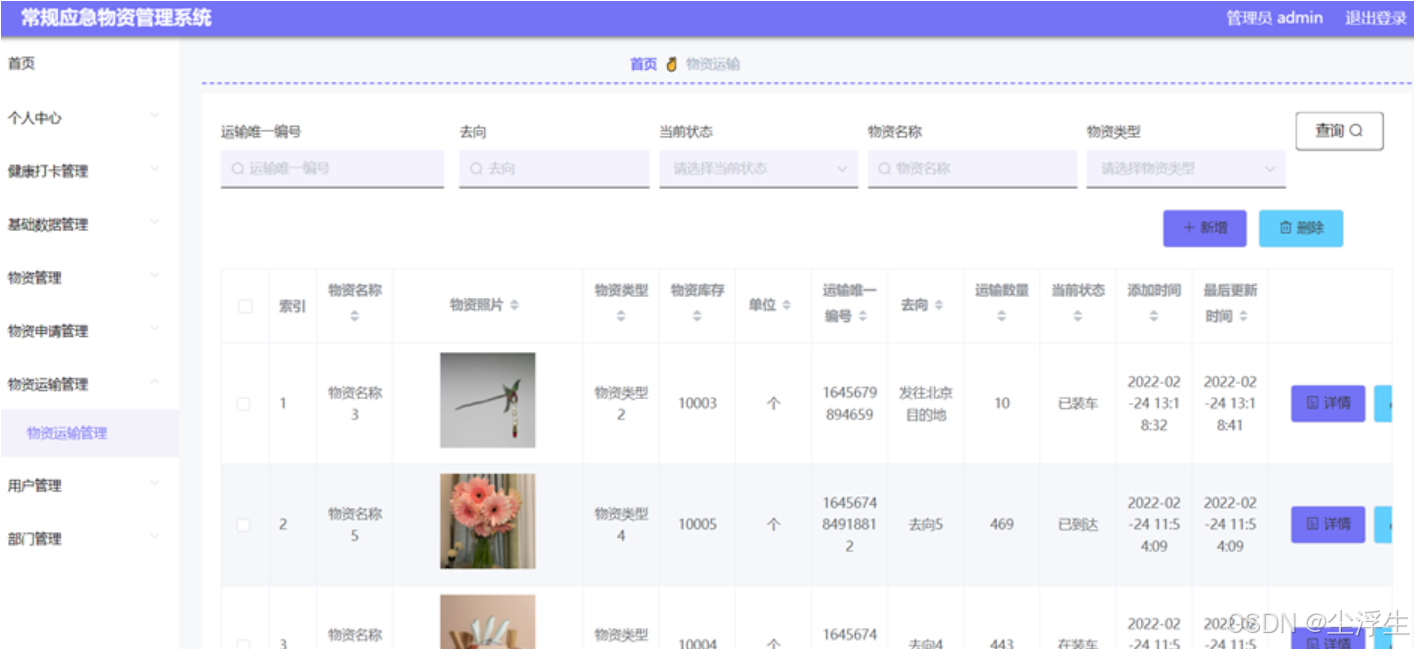Click search icon in 去向 field
Screen dimensions: 1414x649
[x=476, y=169]
